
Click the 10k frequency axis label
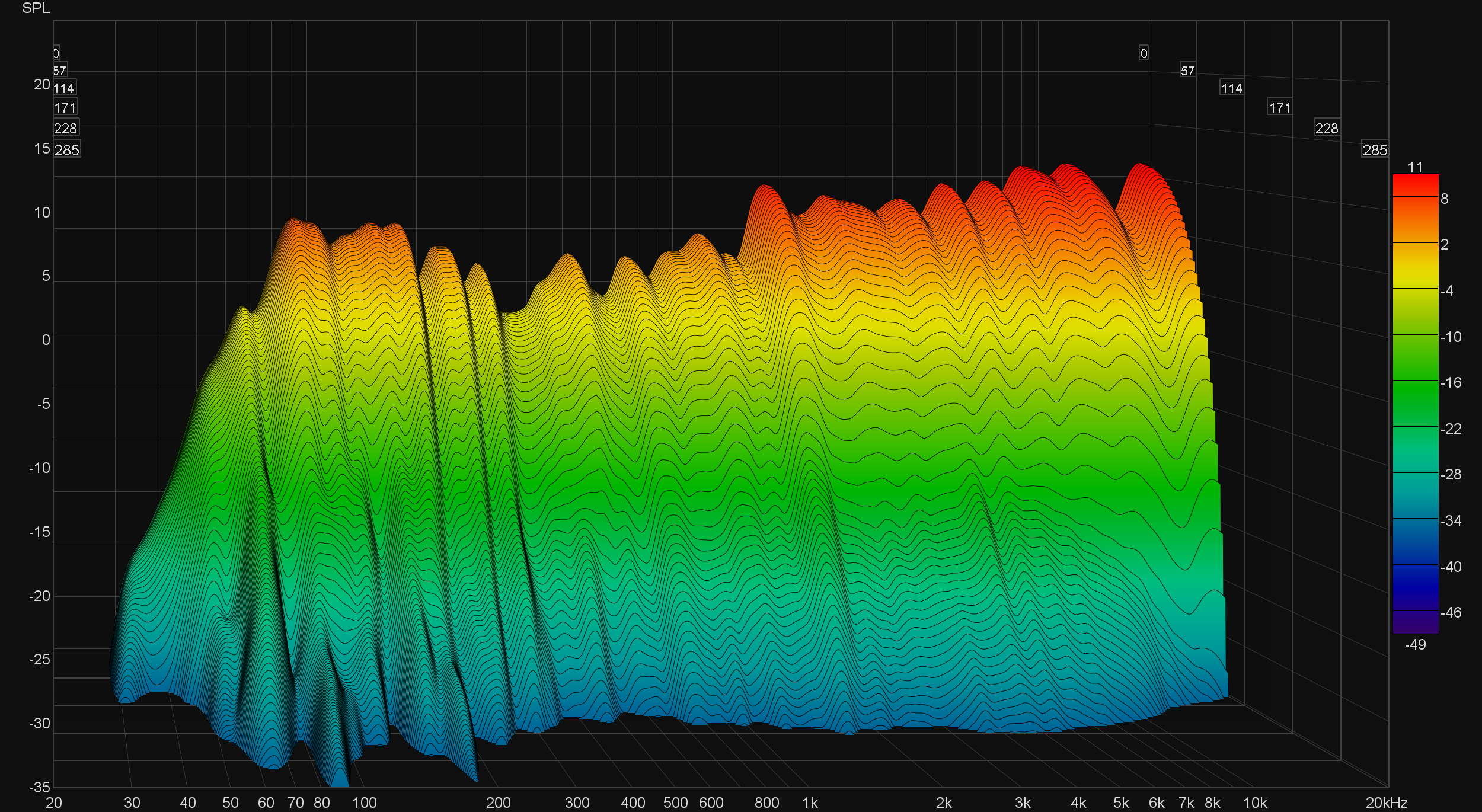click(1255, 803)
